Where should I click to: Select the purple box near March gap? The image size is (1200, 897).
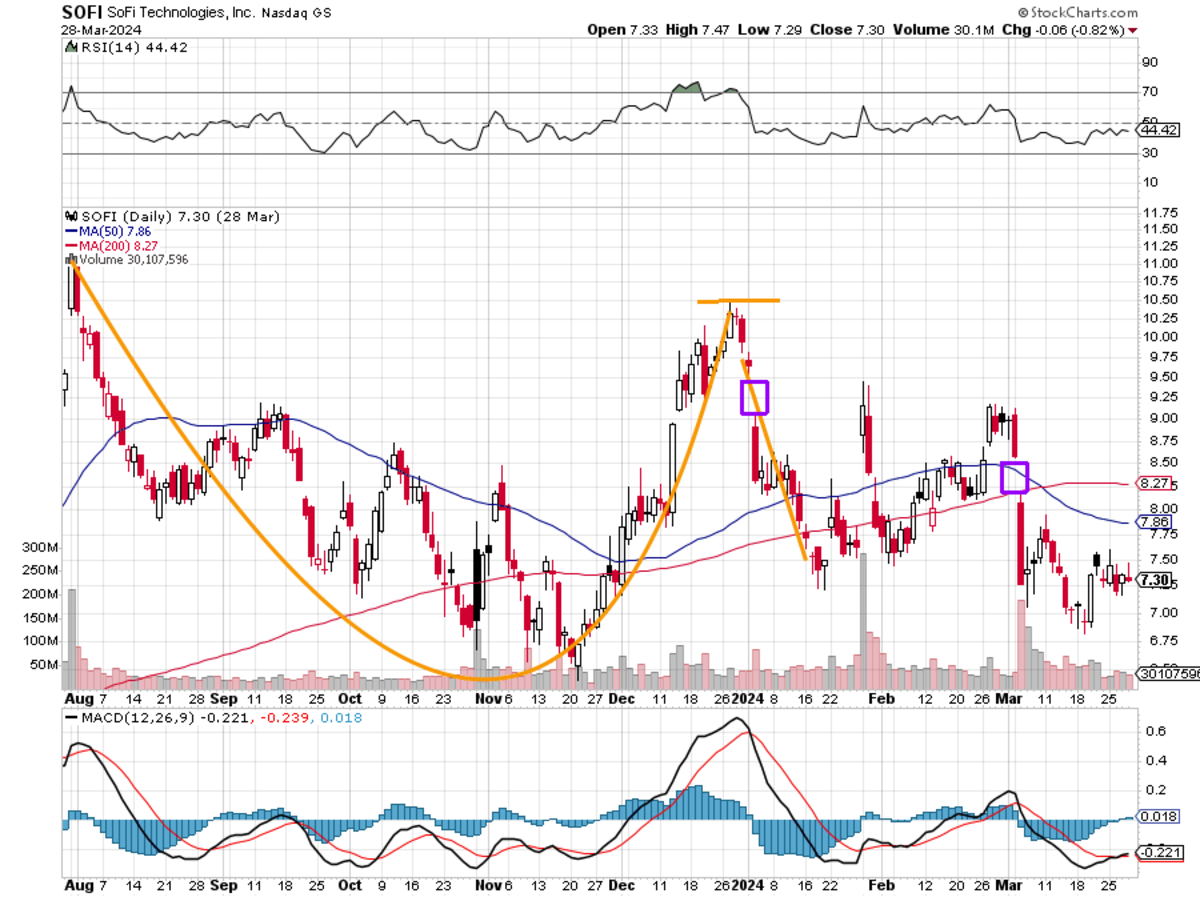tap(1014, 477)
